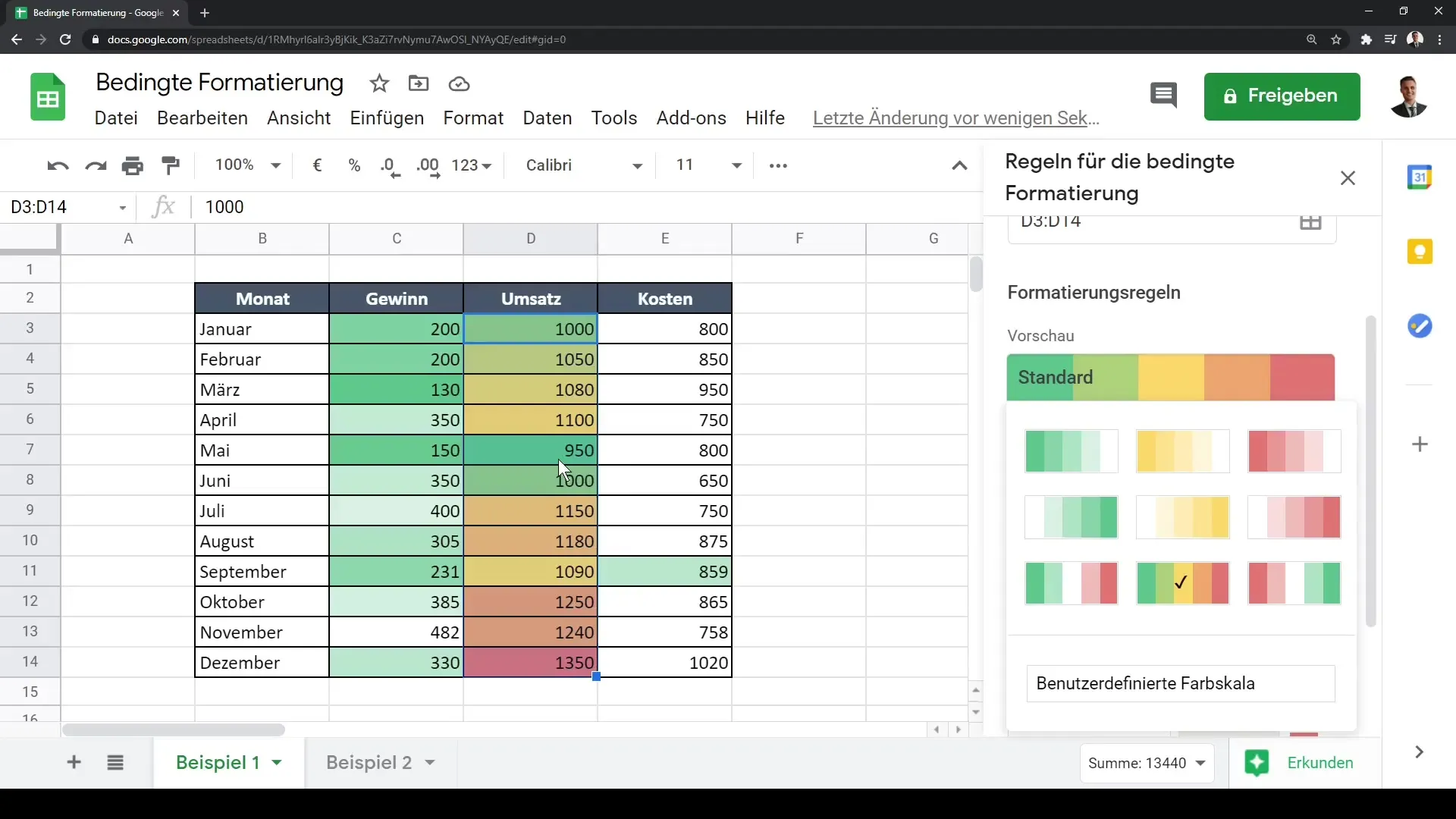1456x819 pixels.
Task: Click the redo icon in toolbar
Action: [x=95, y=165]
